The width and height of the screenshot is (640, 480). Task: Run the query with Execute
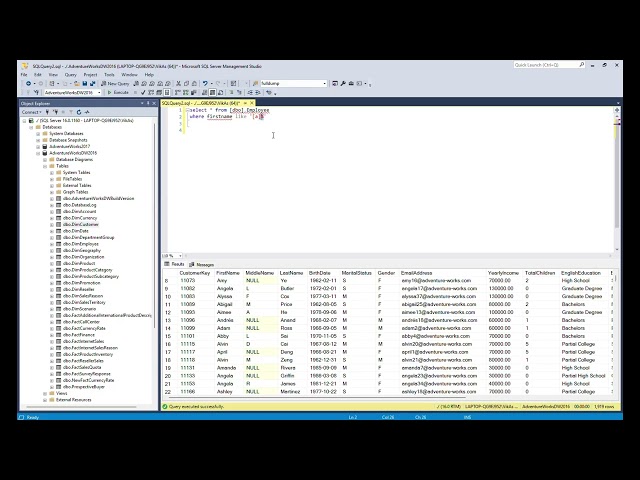click(118, 93)
